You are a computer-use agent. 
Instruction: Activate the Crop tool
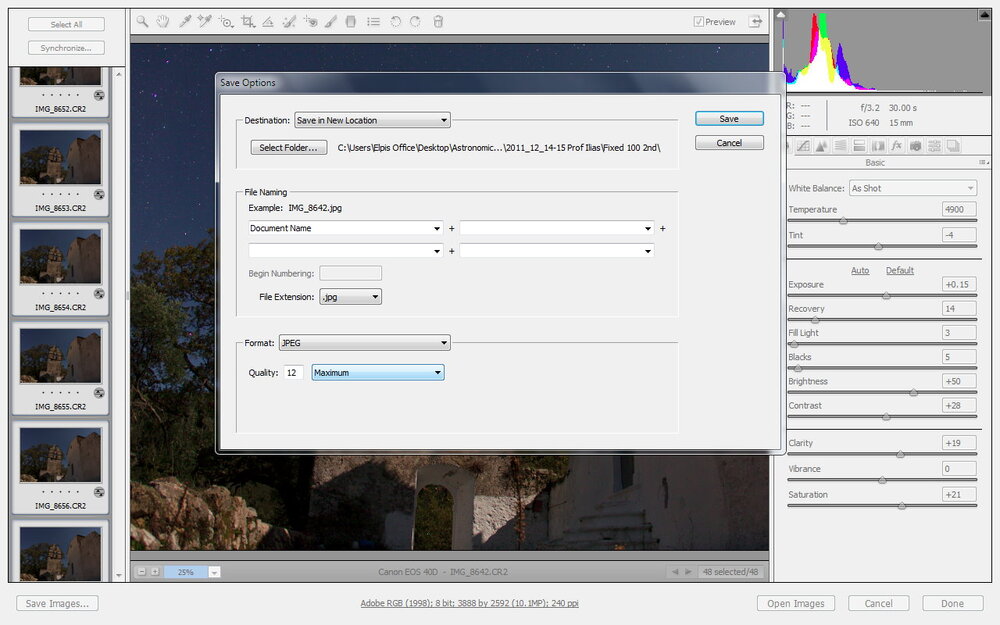click(x=247, y=21)
